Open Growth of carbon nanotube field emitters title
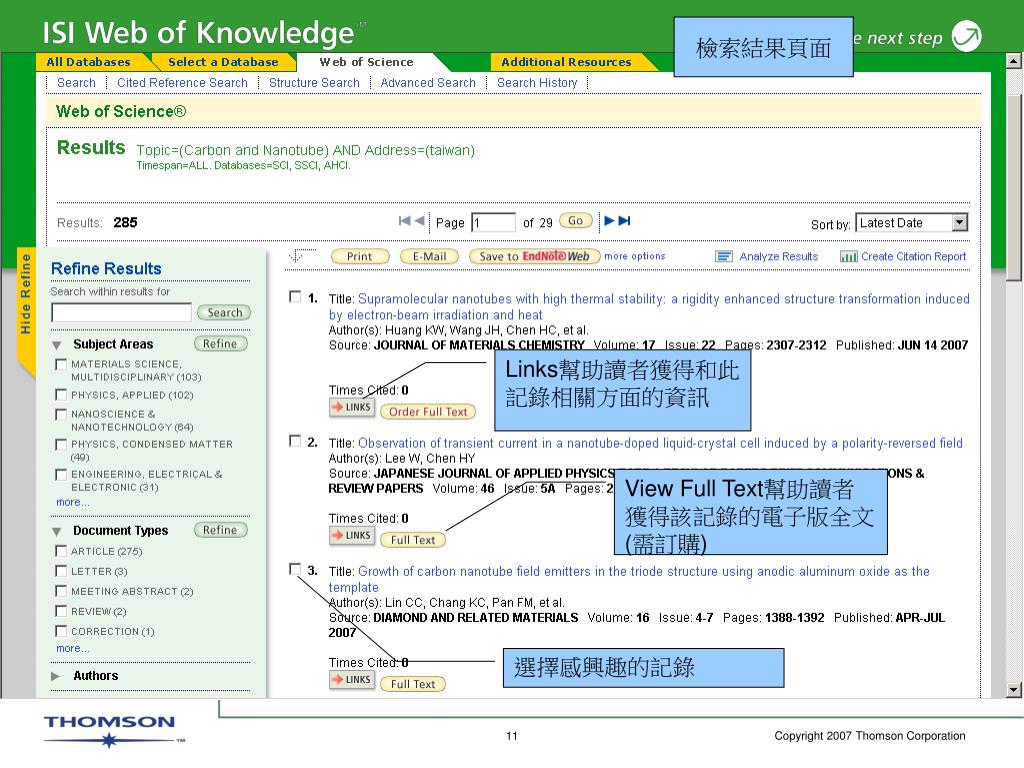Viewport: 1024px width, 768px height. (629, 579)
